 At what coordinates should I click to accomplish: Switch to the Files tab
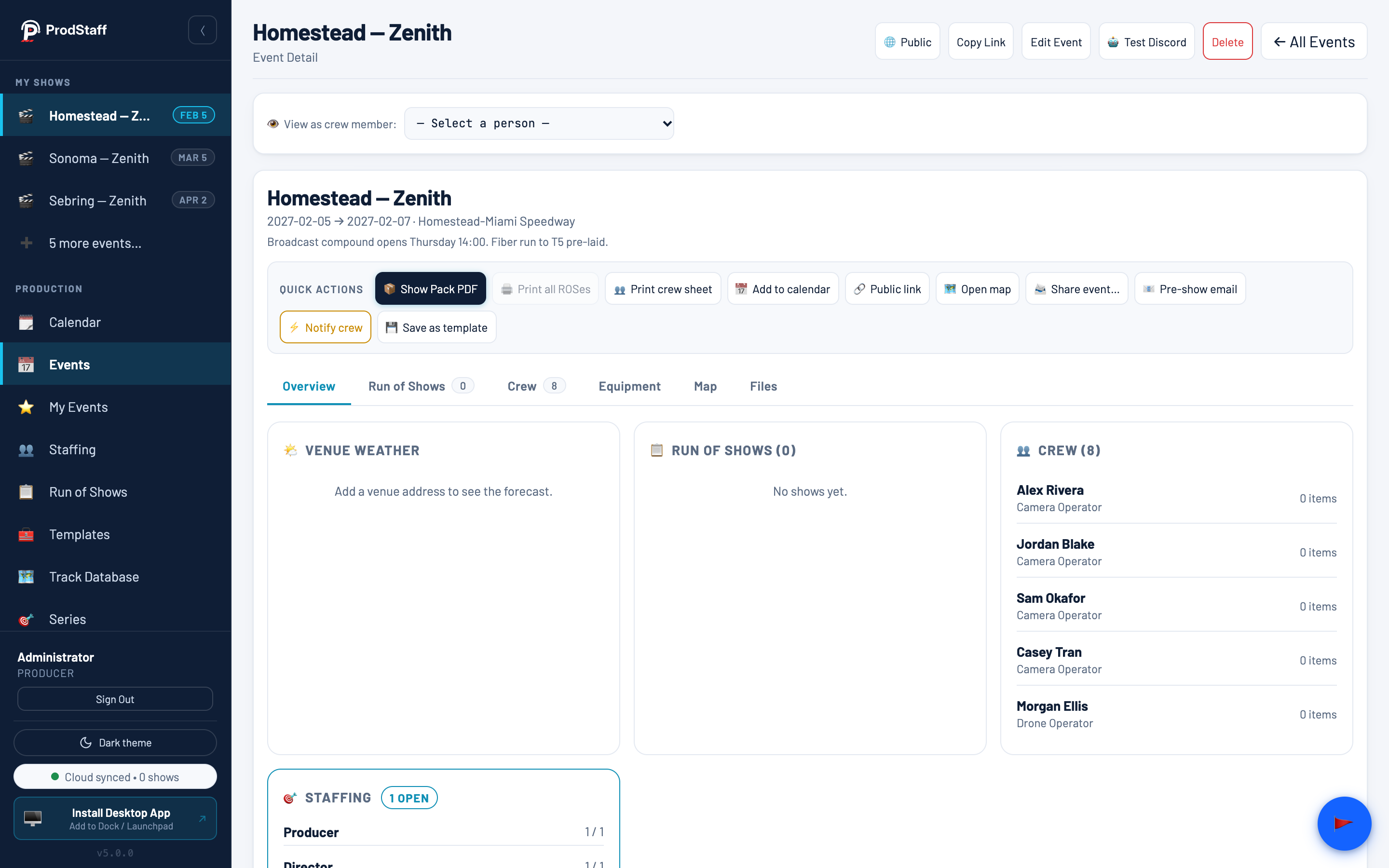763,386
